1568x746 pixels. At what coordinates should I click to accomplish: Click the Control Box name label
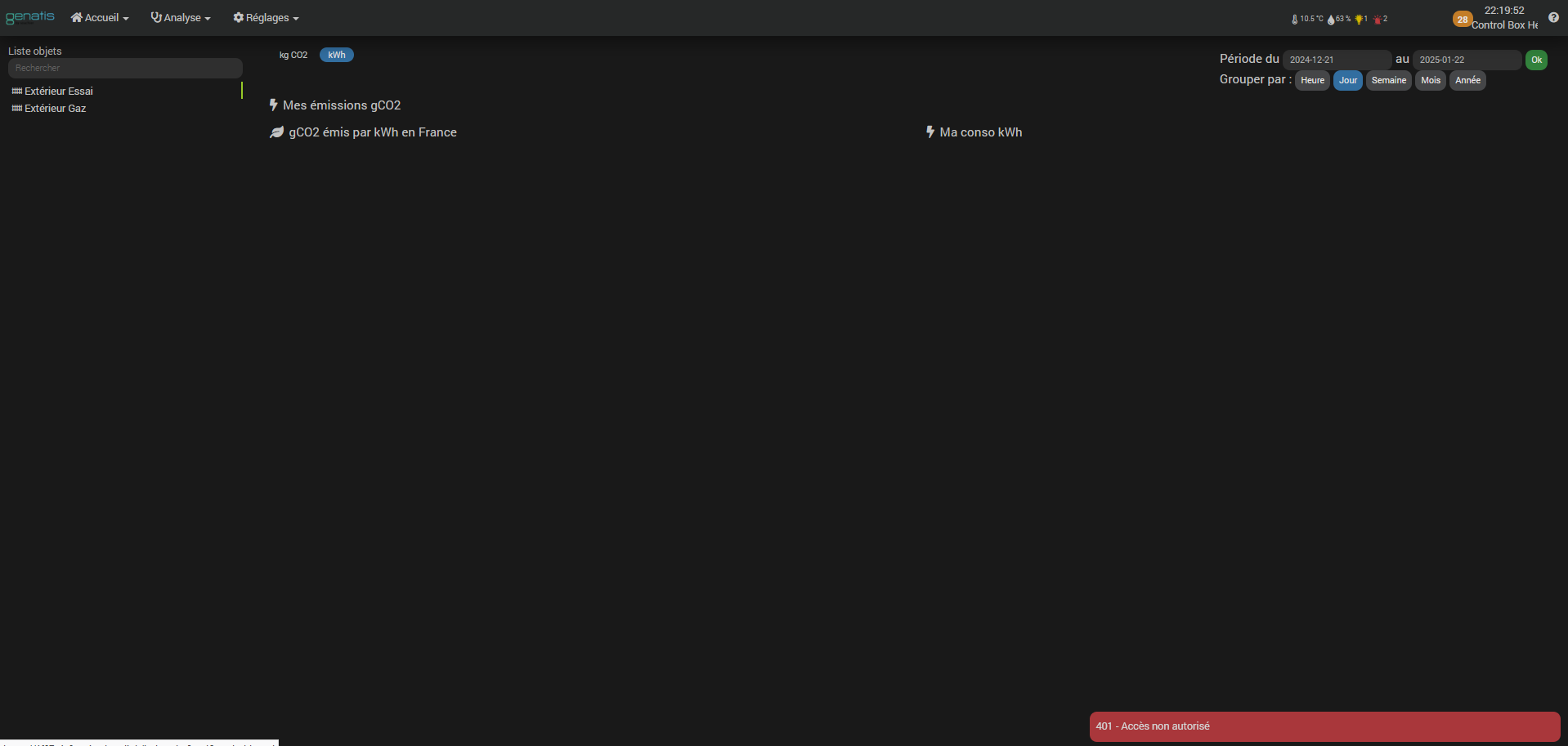click(x=1504, y=25)
